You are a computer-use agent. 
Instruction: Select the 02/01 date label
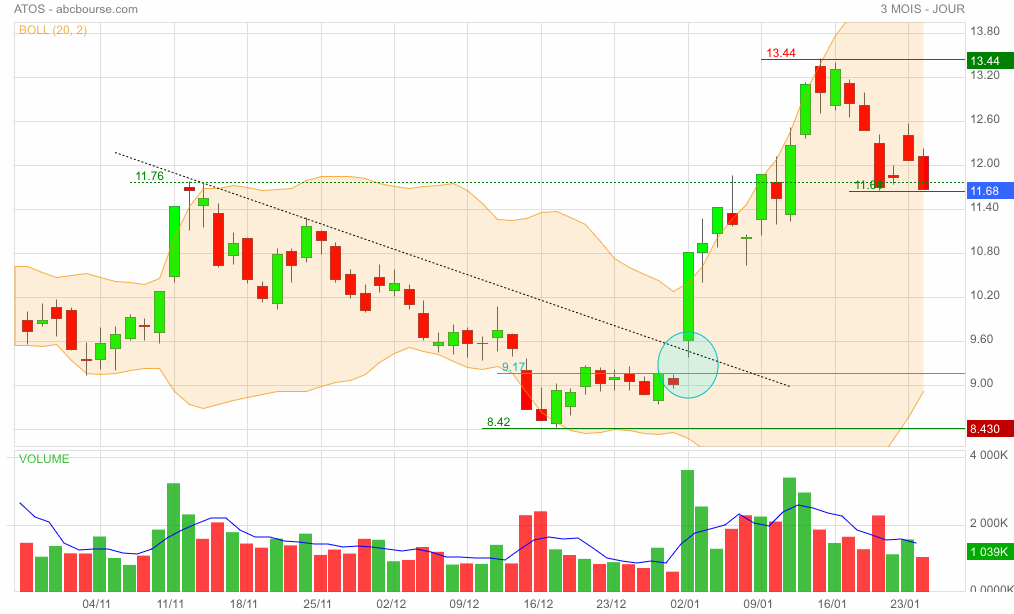point(685,604)
